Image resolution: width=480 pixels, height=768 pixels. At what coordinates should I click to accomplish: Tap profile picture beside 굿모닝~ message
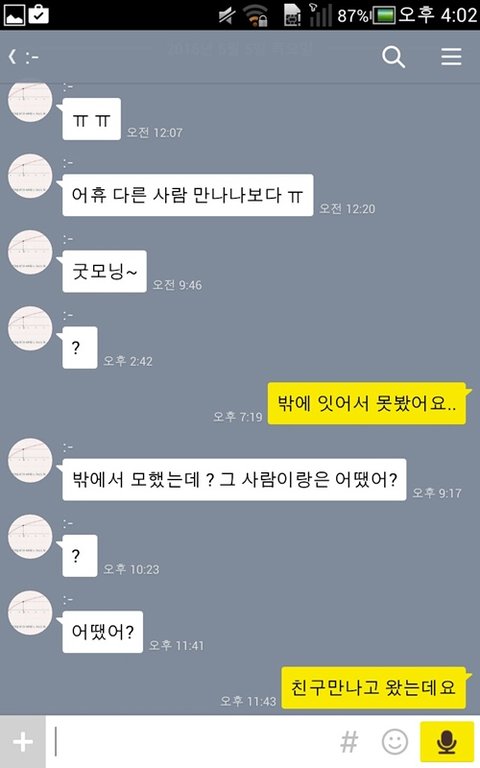tap(30, 252)
